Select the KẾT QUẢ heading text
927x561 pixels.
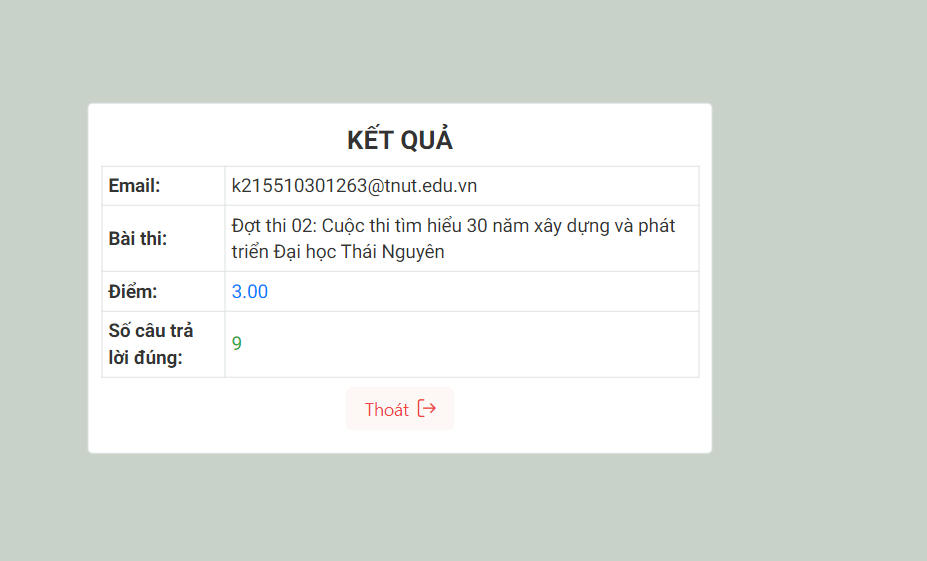400,140
